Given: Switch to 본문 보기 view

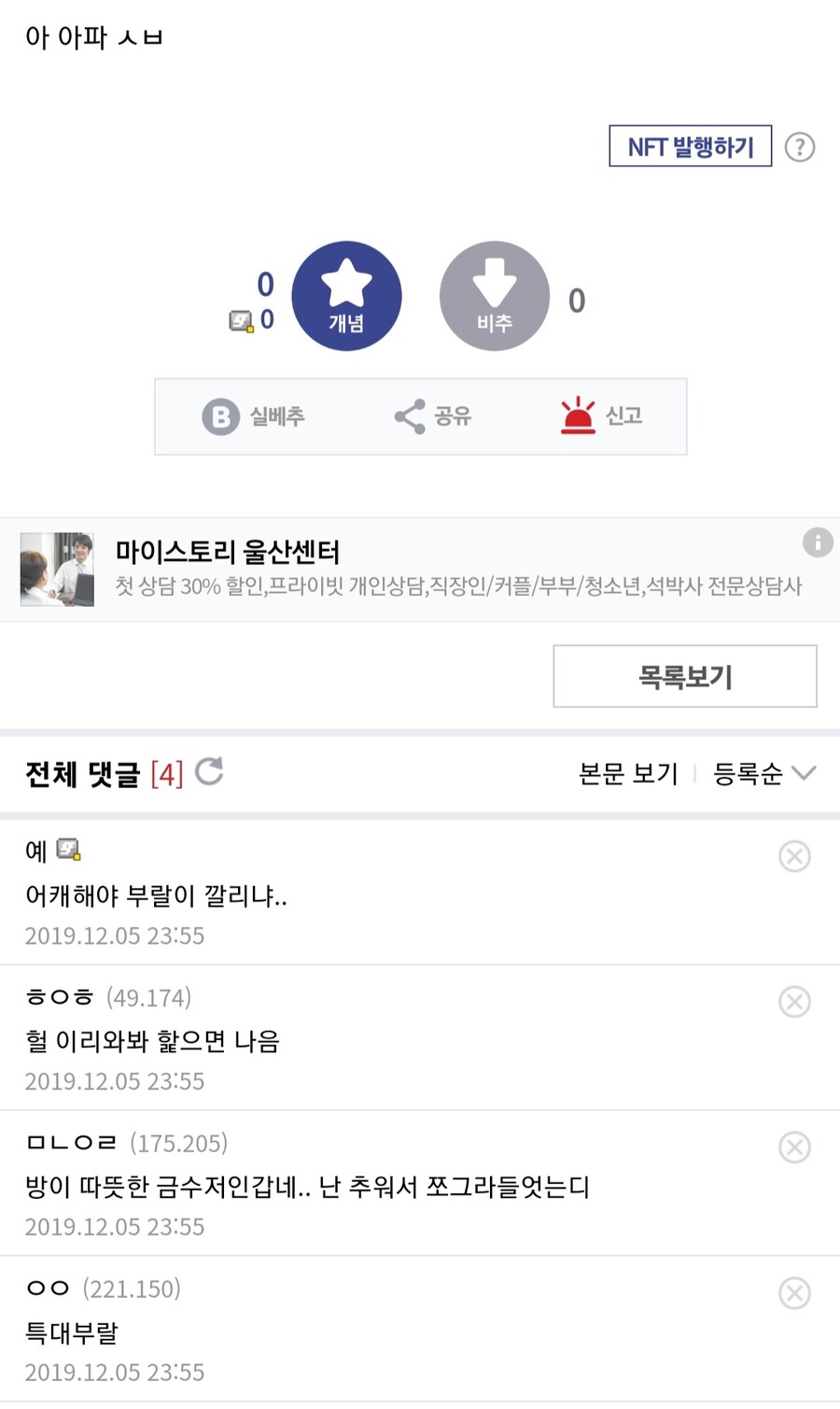Looking at the screenshot, I should point(627,773).
